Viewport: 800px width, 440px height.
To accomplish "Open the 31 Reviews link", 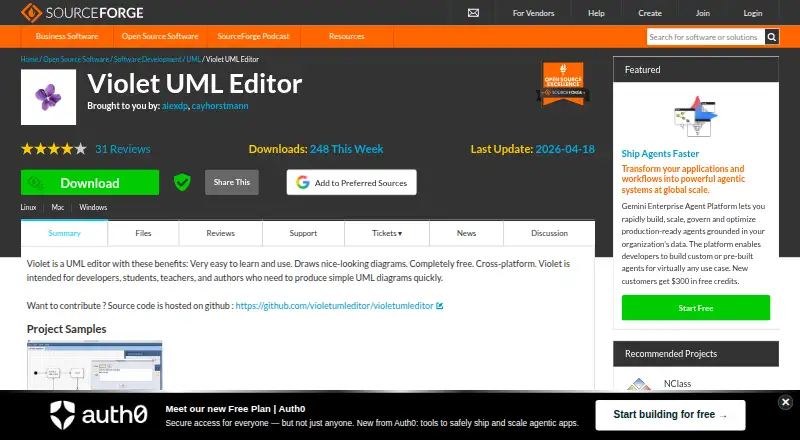I will coord(122,149).
